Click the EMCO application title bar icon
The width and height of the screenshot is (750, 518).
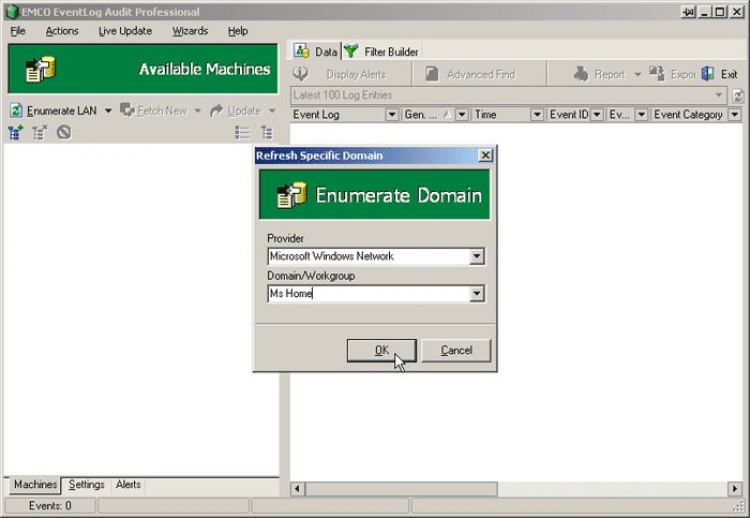(x=12, y=12)
